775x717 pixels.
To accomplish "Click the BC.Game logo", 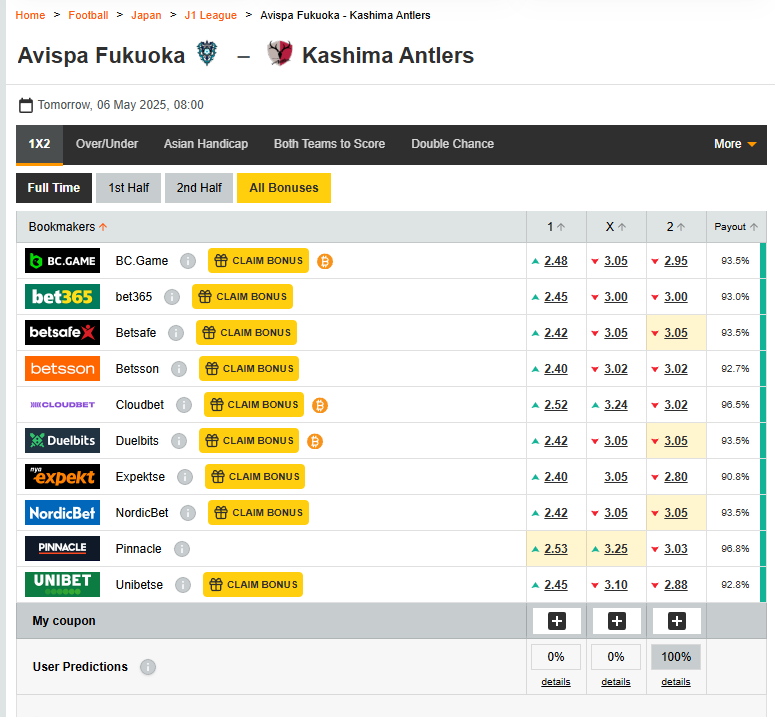I will [62, 260].
